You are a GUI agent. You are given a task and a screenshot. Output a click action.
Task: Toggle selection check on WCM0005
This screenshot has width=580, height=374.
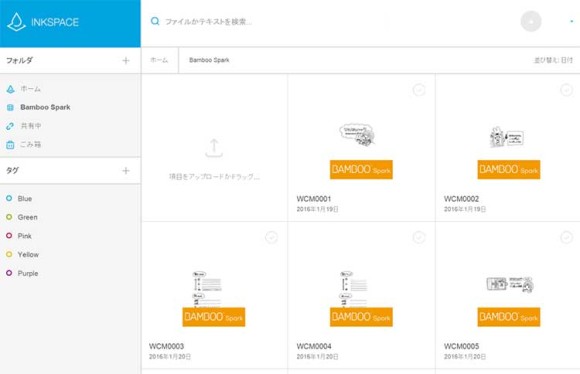pyautogui.click(x=566, y=237)
